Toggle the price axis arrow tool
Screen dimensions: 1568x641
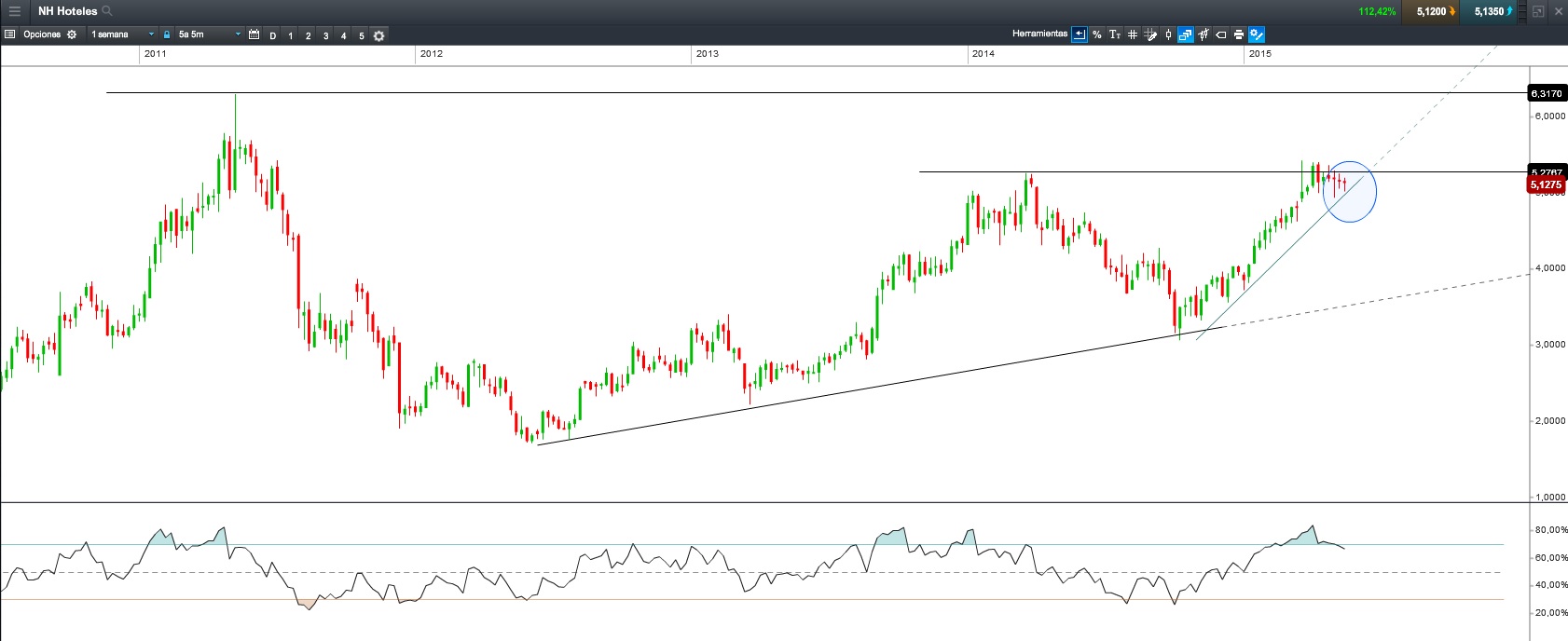(x=1080, y=34)
